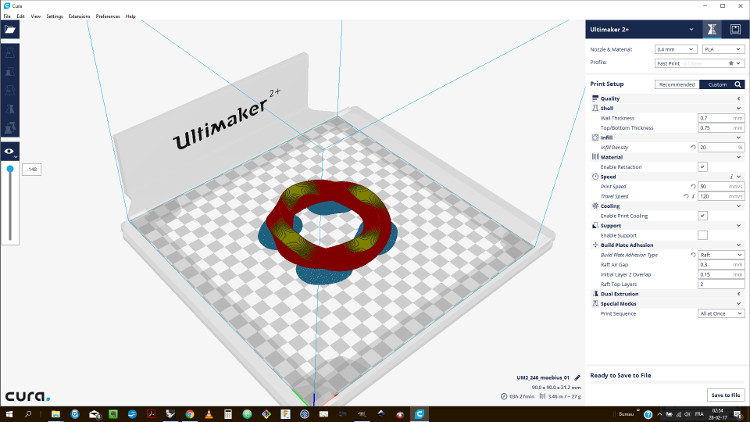
Task: Open the PLA material dropdown
Action: pyautogui.click(x=722, y=49)
